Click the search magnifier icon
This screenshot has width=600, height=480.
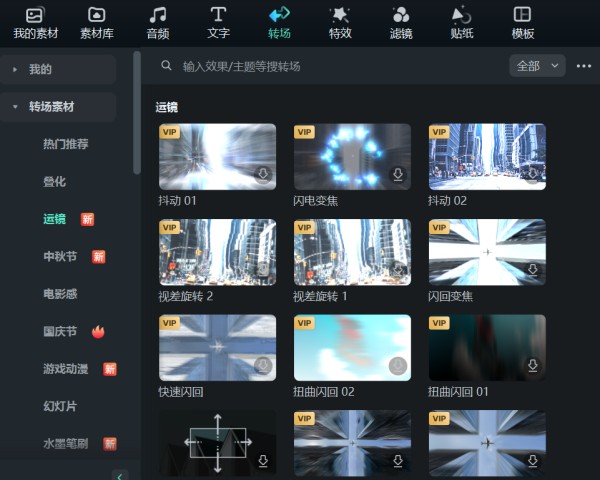click(166, 65)
